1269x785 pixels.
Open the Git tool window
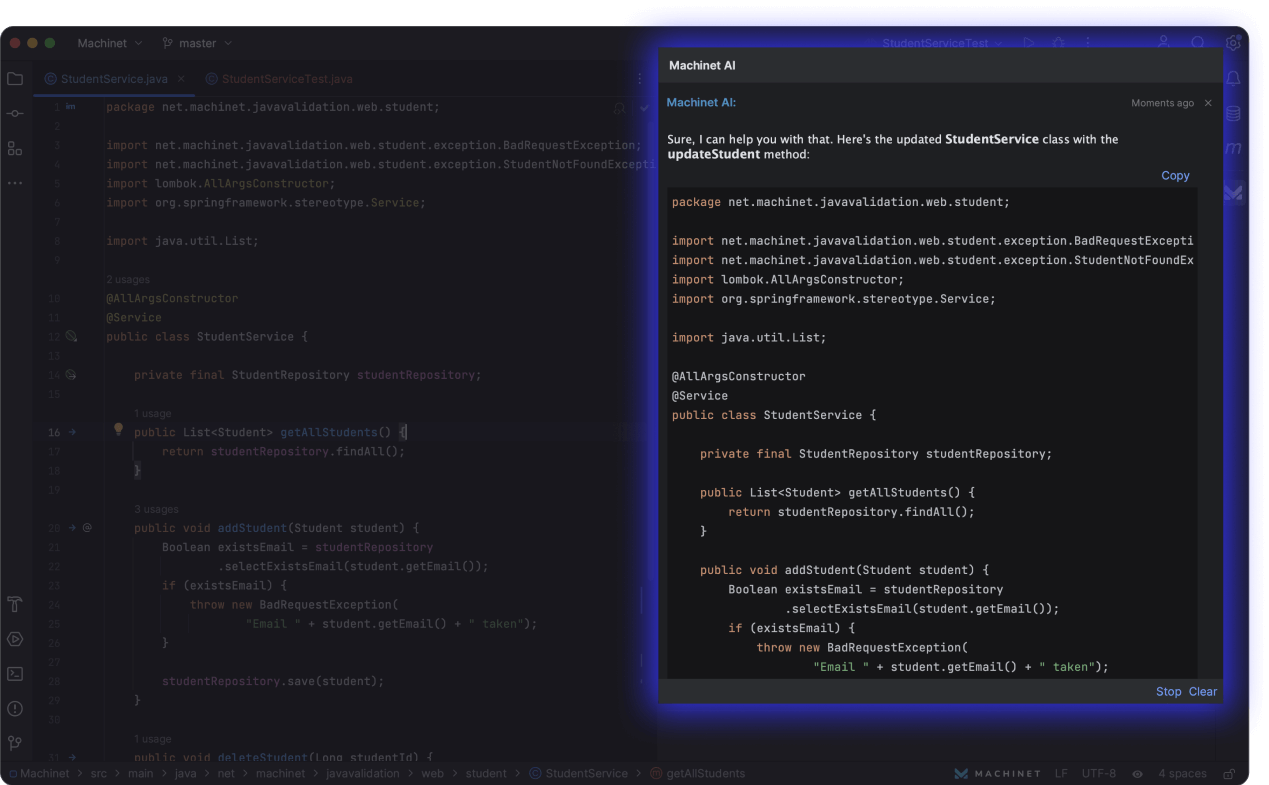pyautogui.click(x=15, y=743)
